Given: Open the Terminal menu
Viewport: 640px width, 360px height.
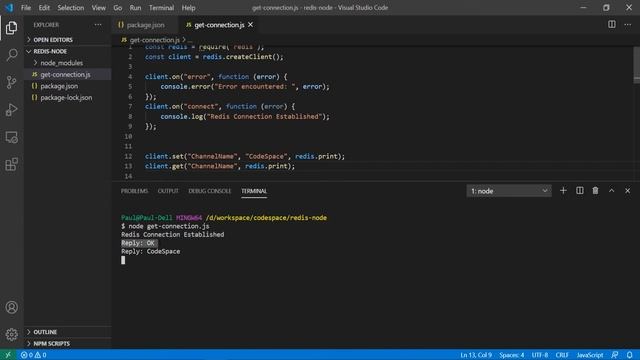Looking at the screenshot, I should point(161,8).
